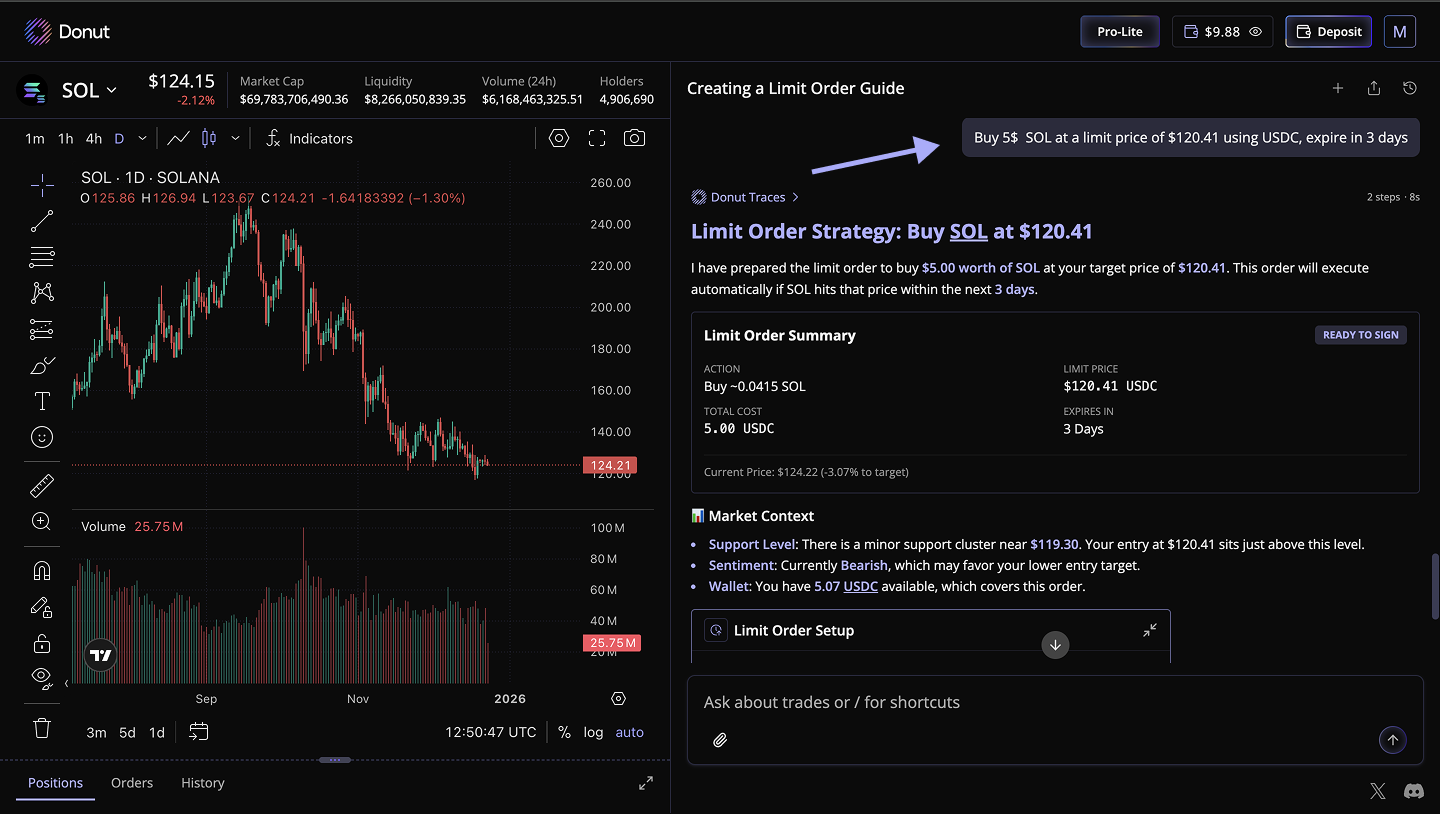Open the History tab
This screenshot has height=814, width=1440.
202,783
